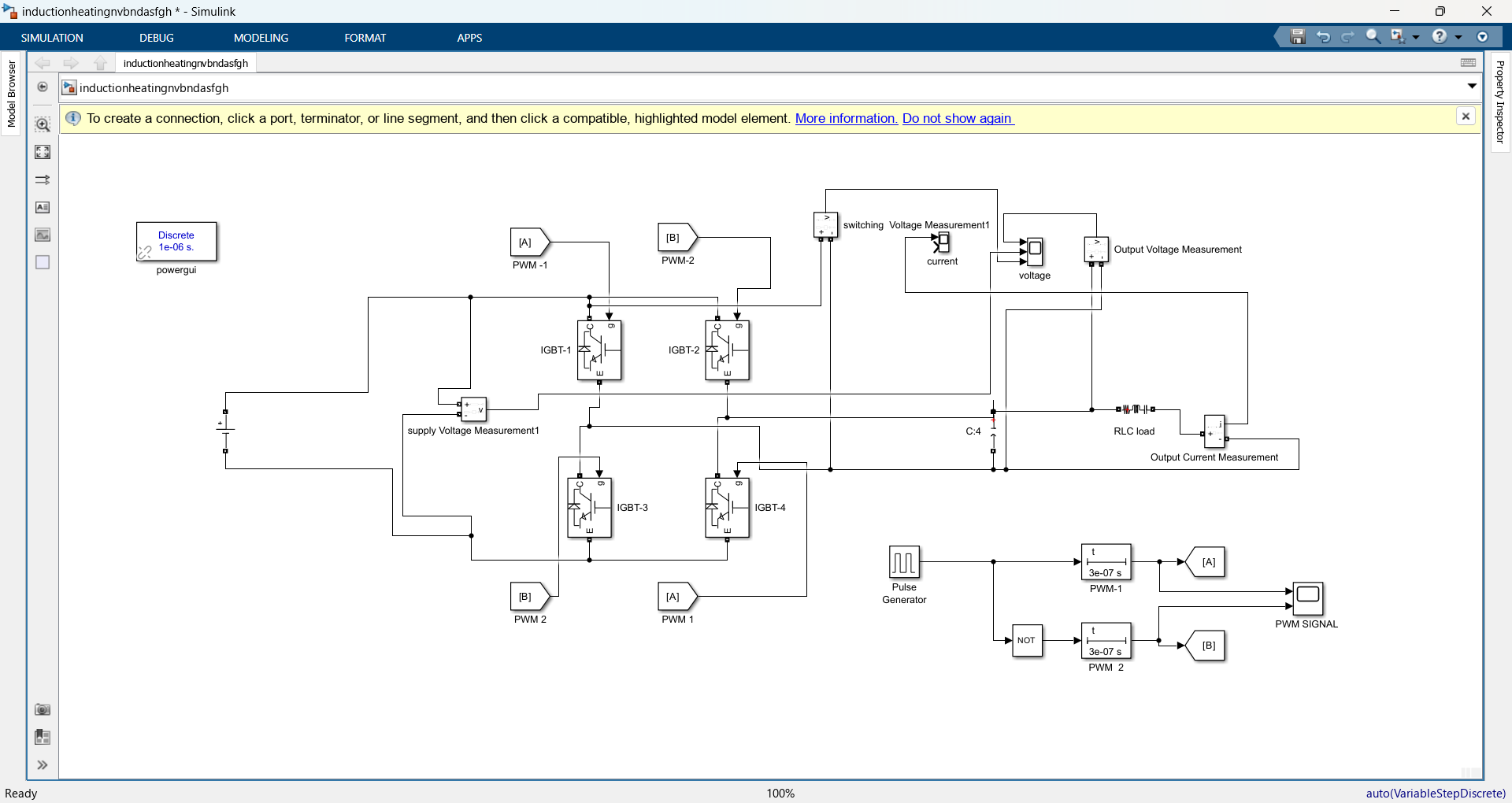Screen dimensions: 1512x803
Task: Select the IGBT-1 block
Action: click(x=599, y=350)
